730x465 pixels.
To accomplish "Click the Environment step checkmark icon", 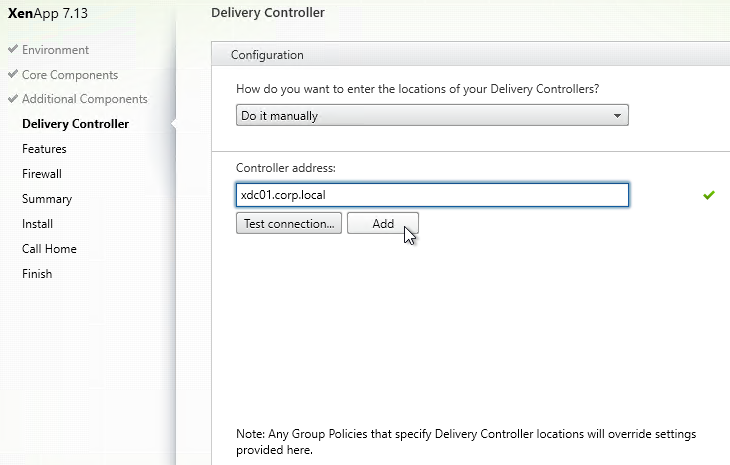I will [13, 49].
